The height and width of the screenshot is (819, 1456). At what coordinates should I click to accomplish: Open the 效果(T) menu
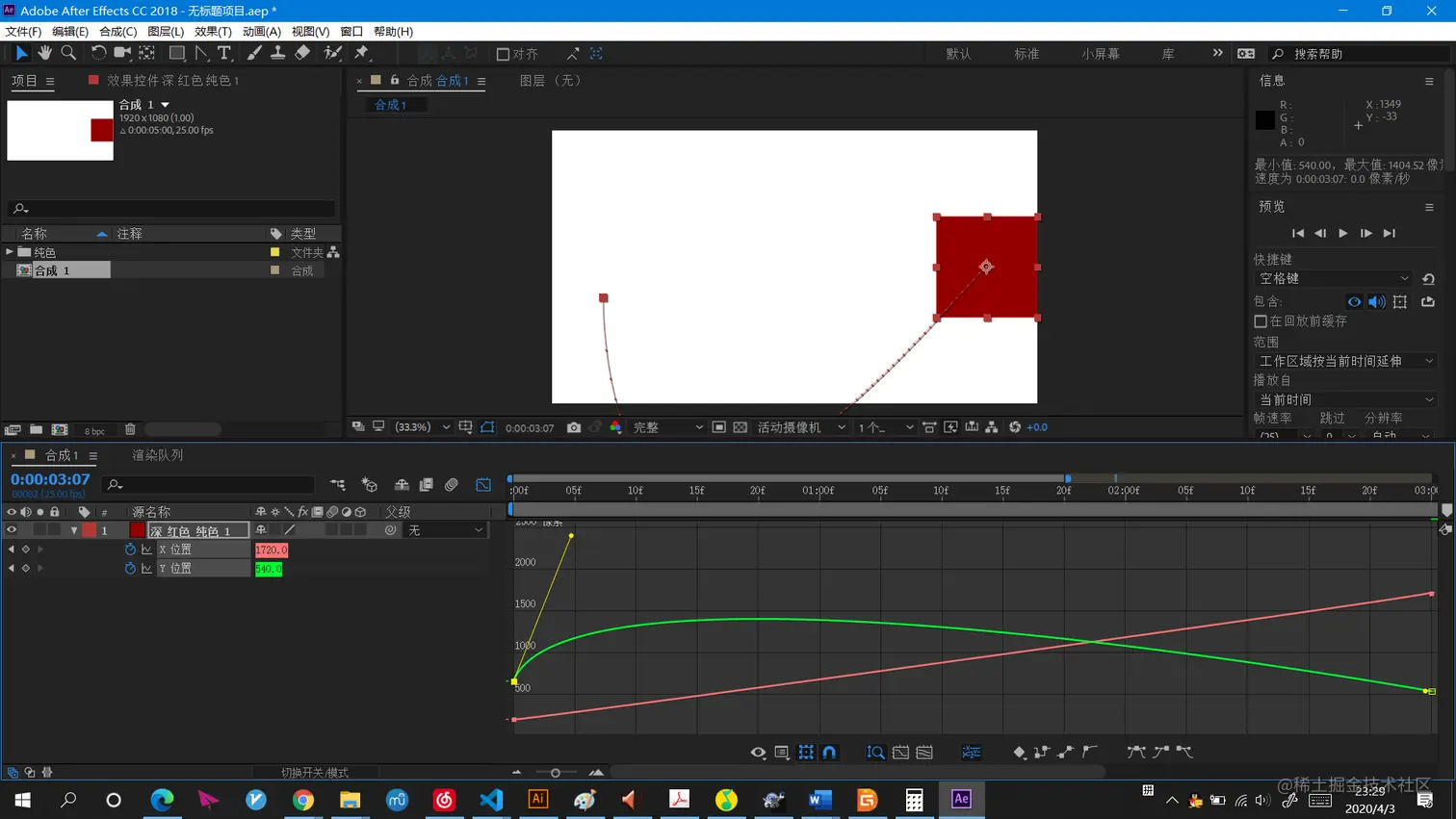(213, 31)
